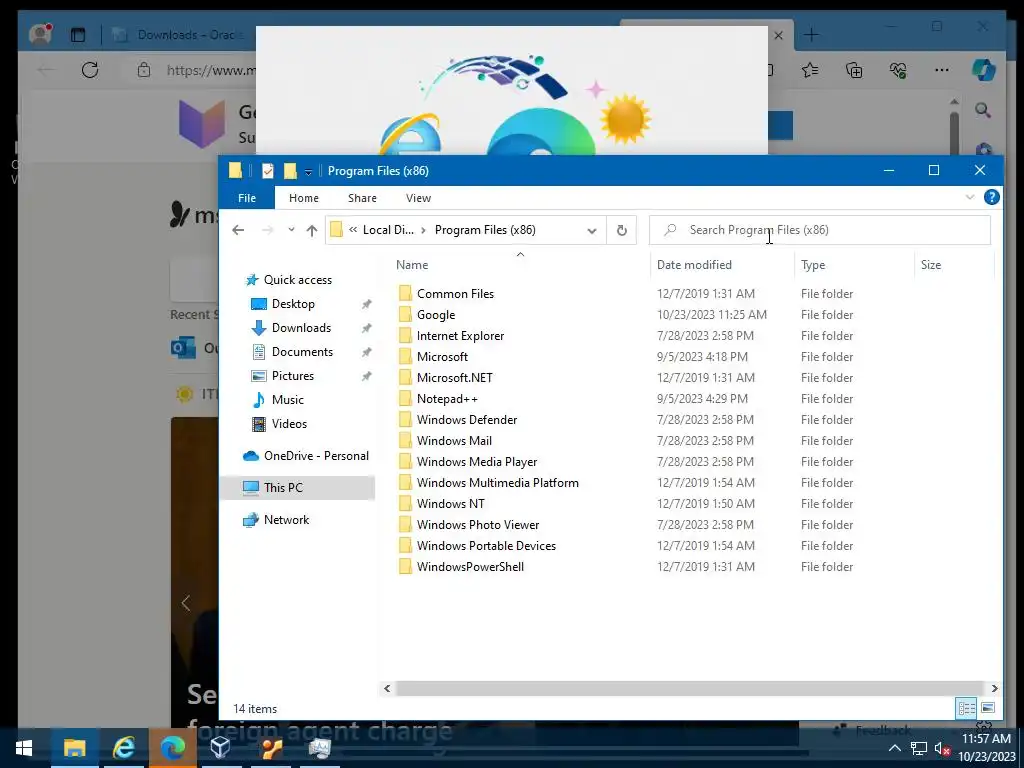Image resolution: width=1024 pixels, height=768 pixels.
Task: Go up one folder level arrow
Action: [x=312, y=230]
